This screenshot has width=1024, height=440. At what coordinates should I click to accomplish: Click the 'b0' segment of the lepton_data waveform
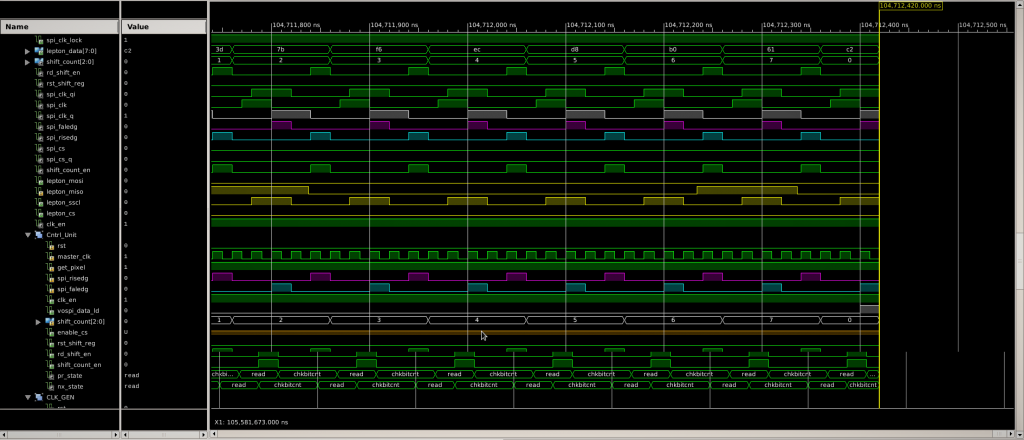tap(673, 50)
